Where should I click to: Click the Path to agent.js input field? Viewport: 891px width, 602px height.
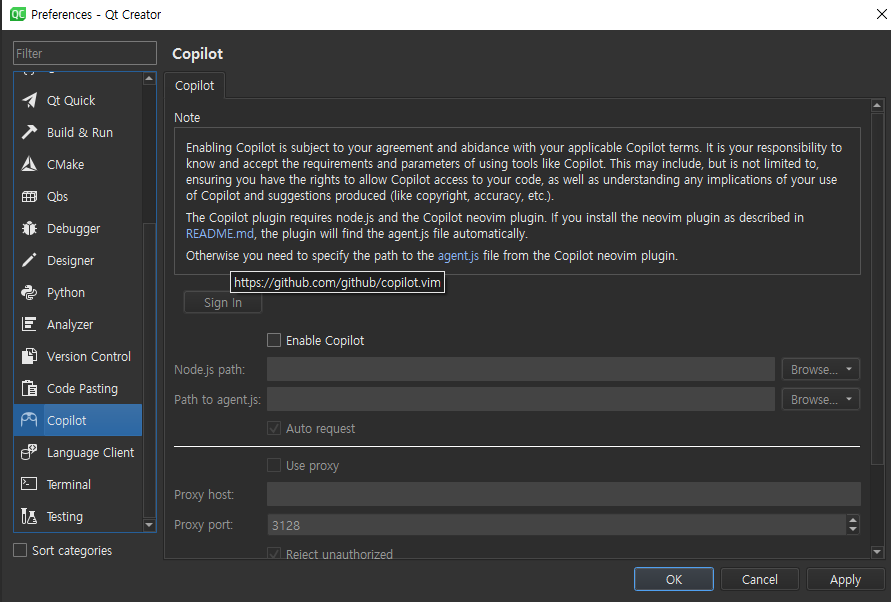pyautogui.click(x=521, y=400)
